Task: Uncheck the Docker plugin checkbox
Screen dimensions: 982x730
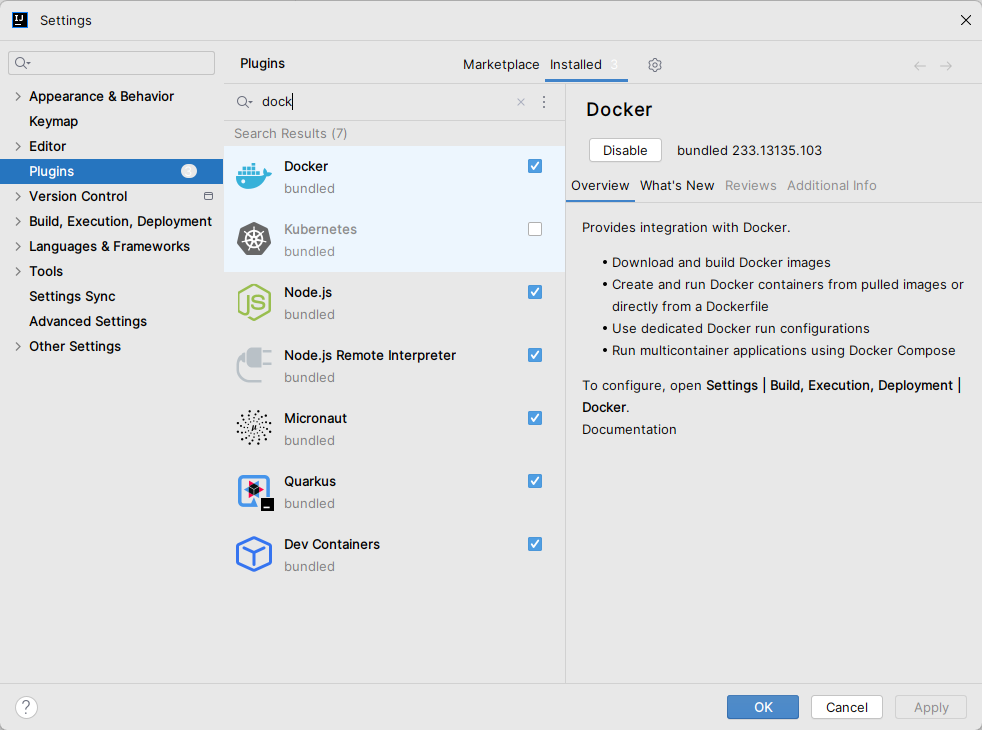Action: click(x=535, y=166)
